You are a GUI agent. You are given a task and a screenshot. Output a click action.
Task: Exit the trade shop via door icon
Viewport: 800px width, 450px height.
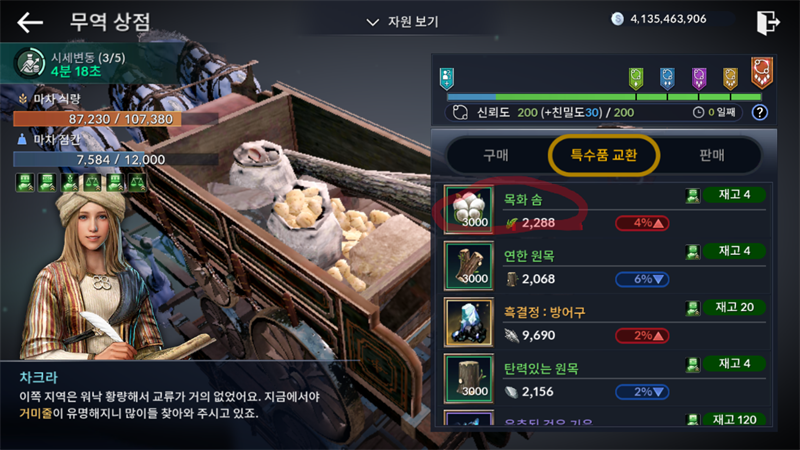pyautogui.click(x=768, y=22)
